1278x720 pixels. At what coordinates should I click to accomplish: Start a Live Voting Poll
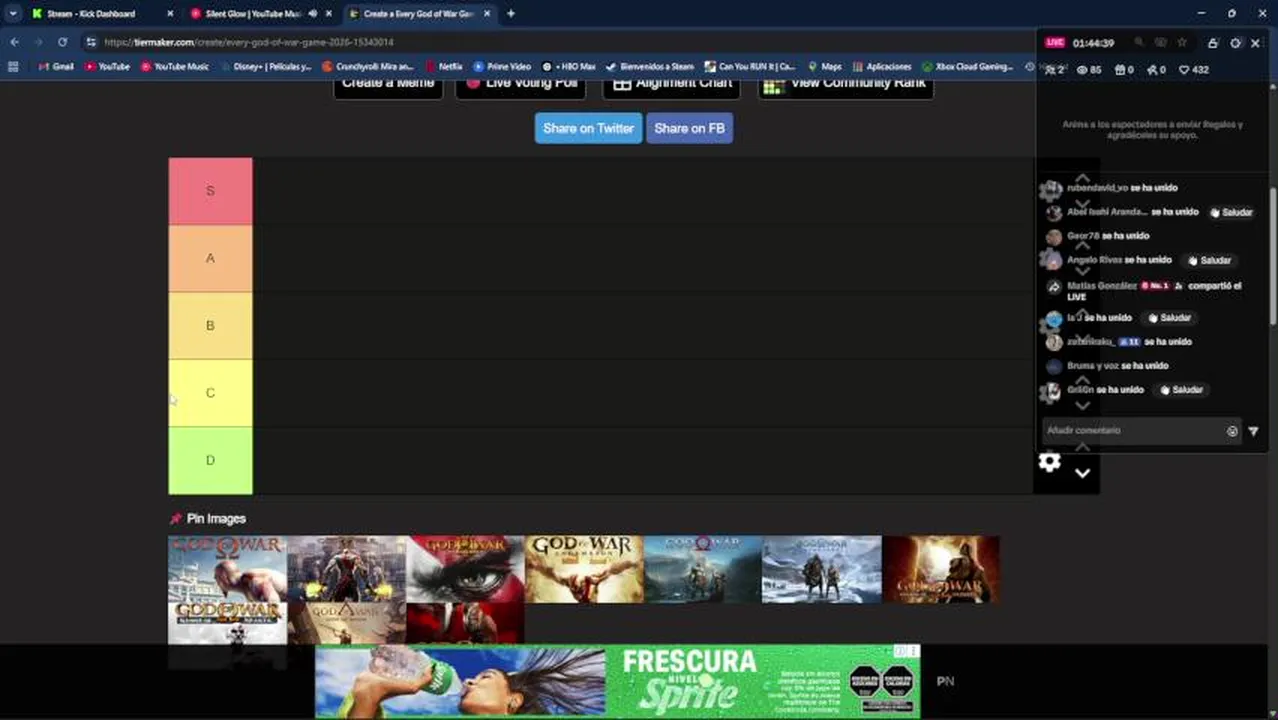point(521,84)
